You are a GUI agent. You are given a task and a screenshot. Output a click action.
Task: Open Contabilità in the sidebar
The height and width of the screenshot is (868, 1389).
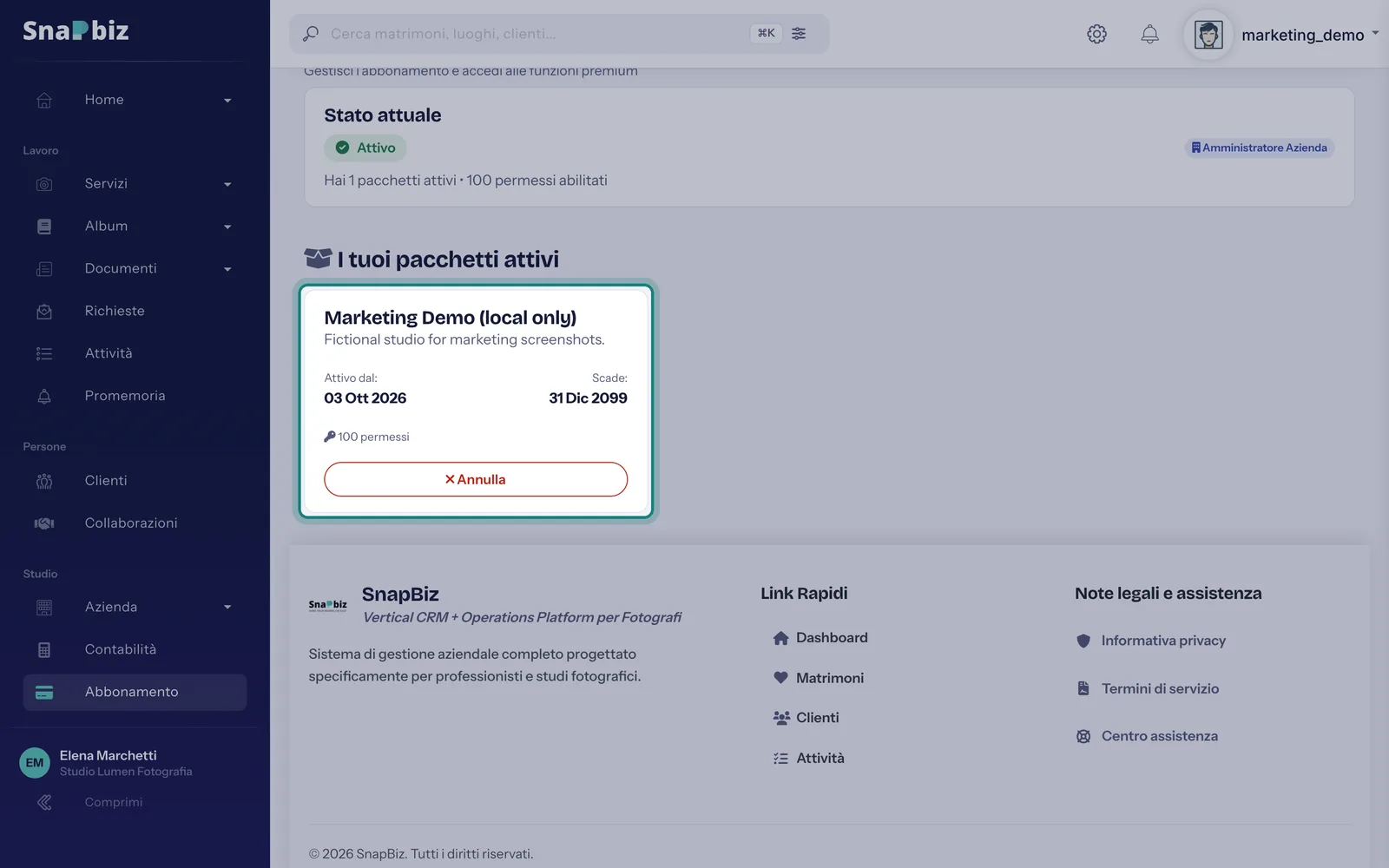(135, 650)
